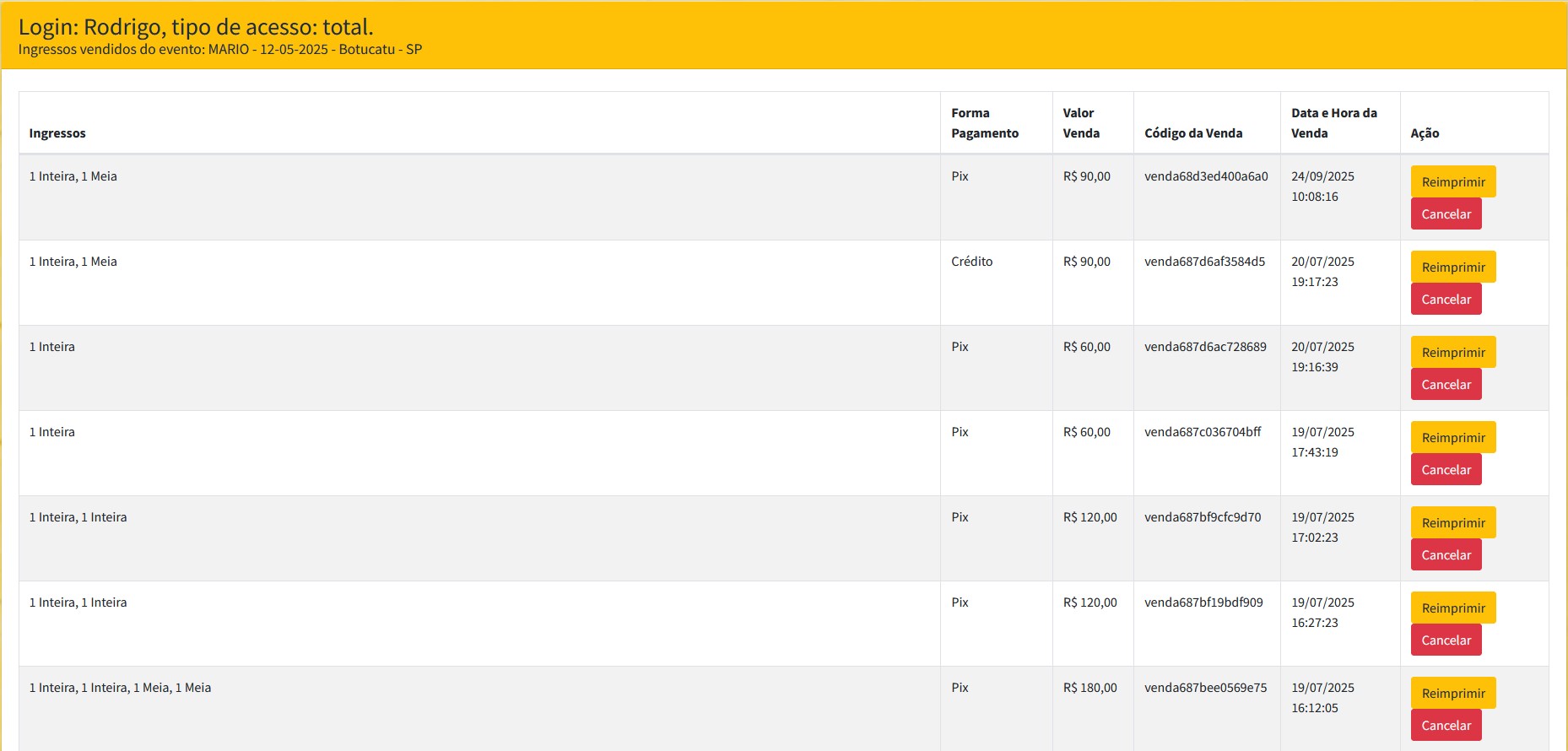1568x751 pixels.
Task: Reimprimir sale venda687d6ac728689
Action: pyautogui.click(x=1452, y=352)
